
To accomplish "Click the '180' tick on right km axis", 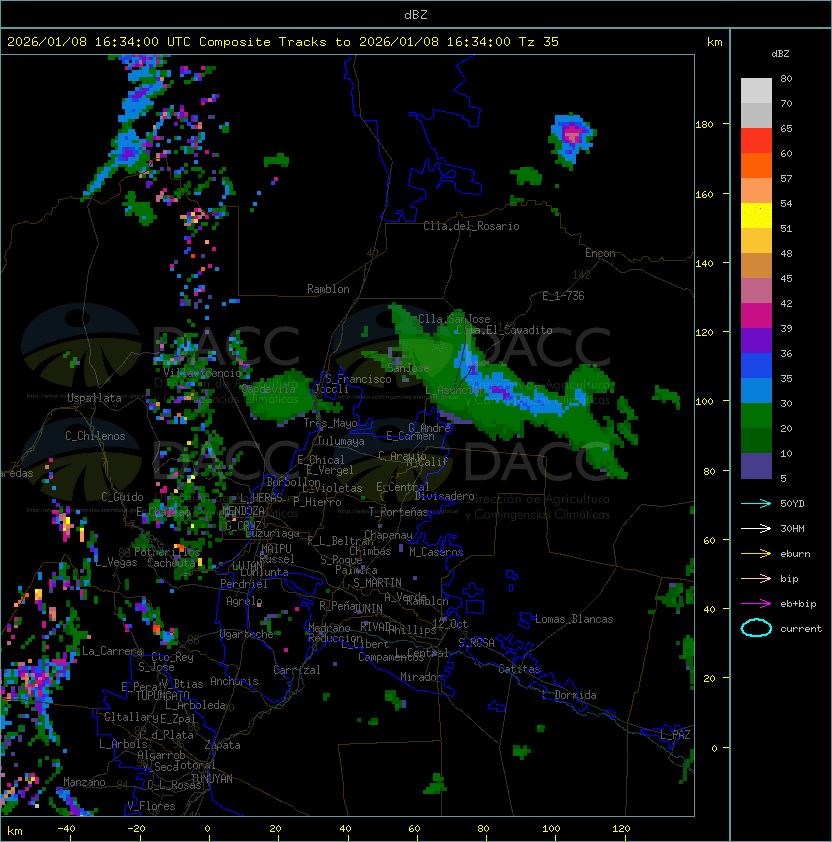I will pyautogui.click(x=704, y=125).
